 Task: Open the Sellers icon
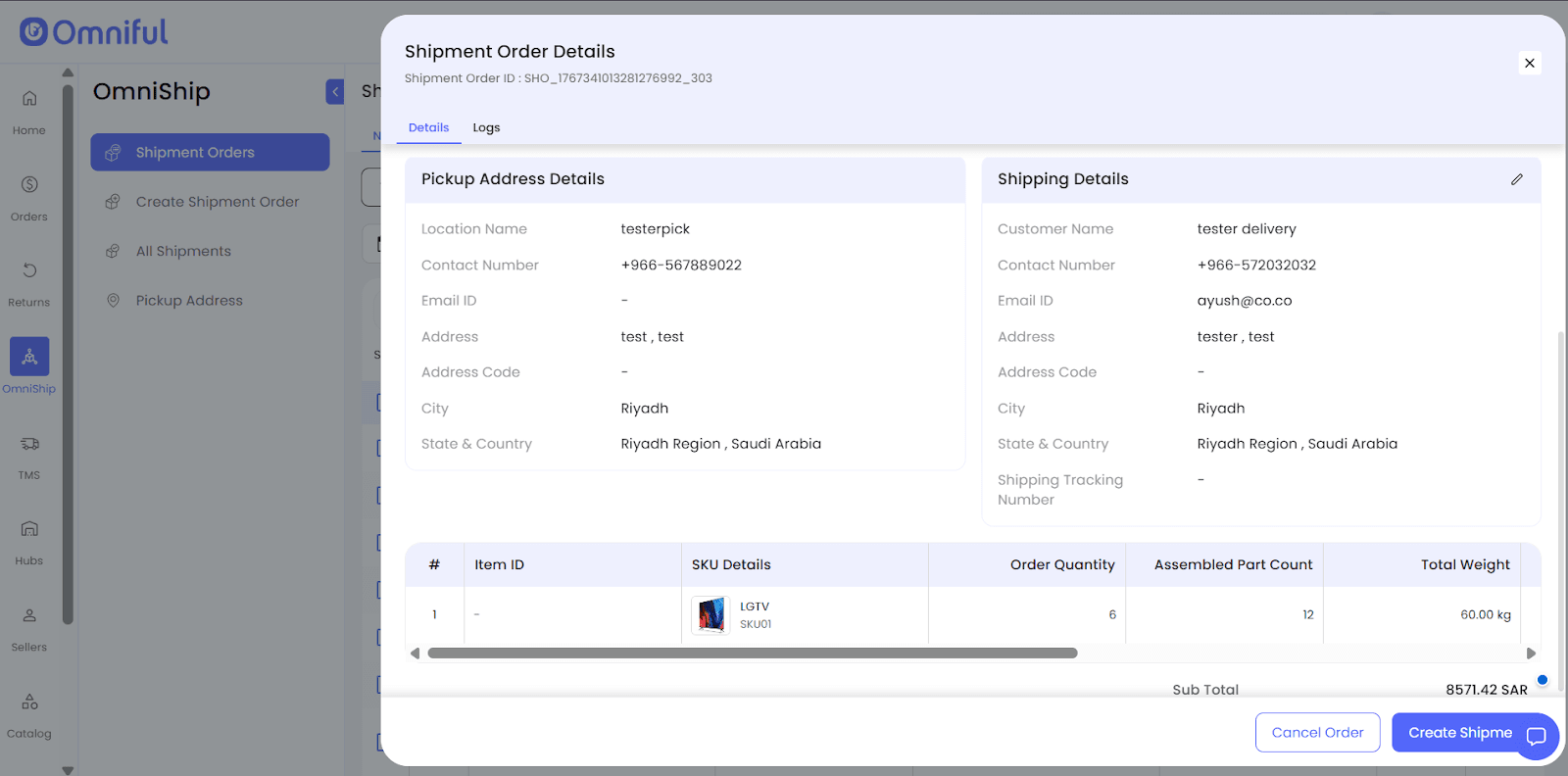pyautogui.click(x=29, y=615)
